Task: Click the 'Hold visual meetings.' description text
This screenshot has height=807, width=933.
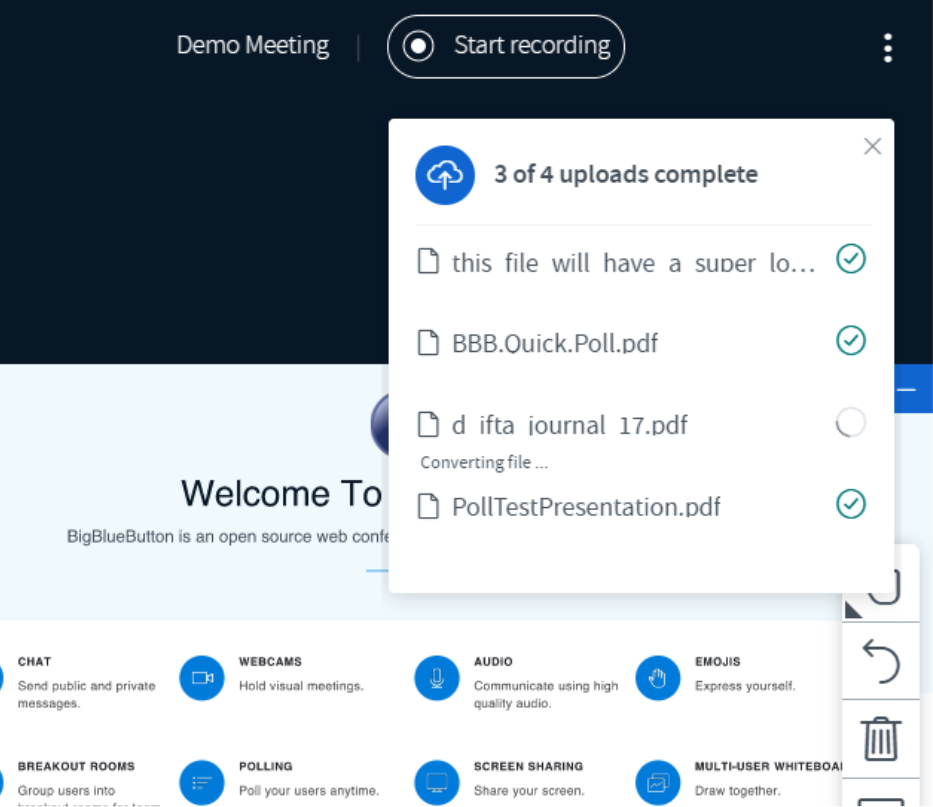Action: (x=301, y=686)
